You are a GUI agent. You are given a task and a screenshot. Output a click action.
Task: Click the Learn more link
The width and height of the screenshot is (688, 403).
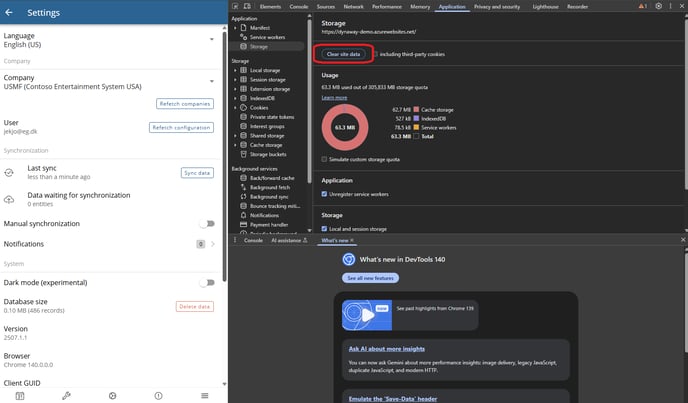coord(335,98)
